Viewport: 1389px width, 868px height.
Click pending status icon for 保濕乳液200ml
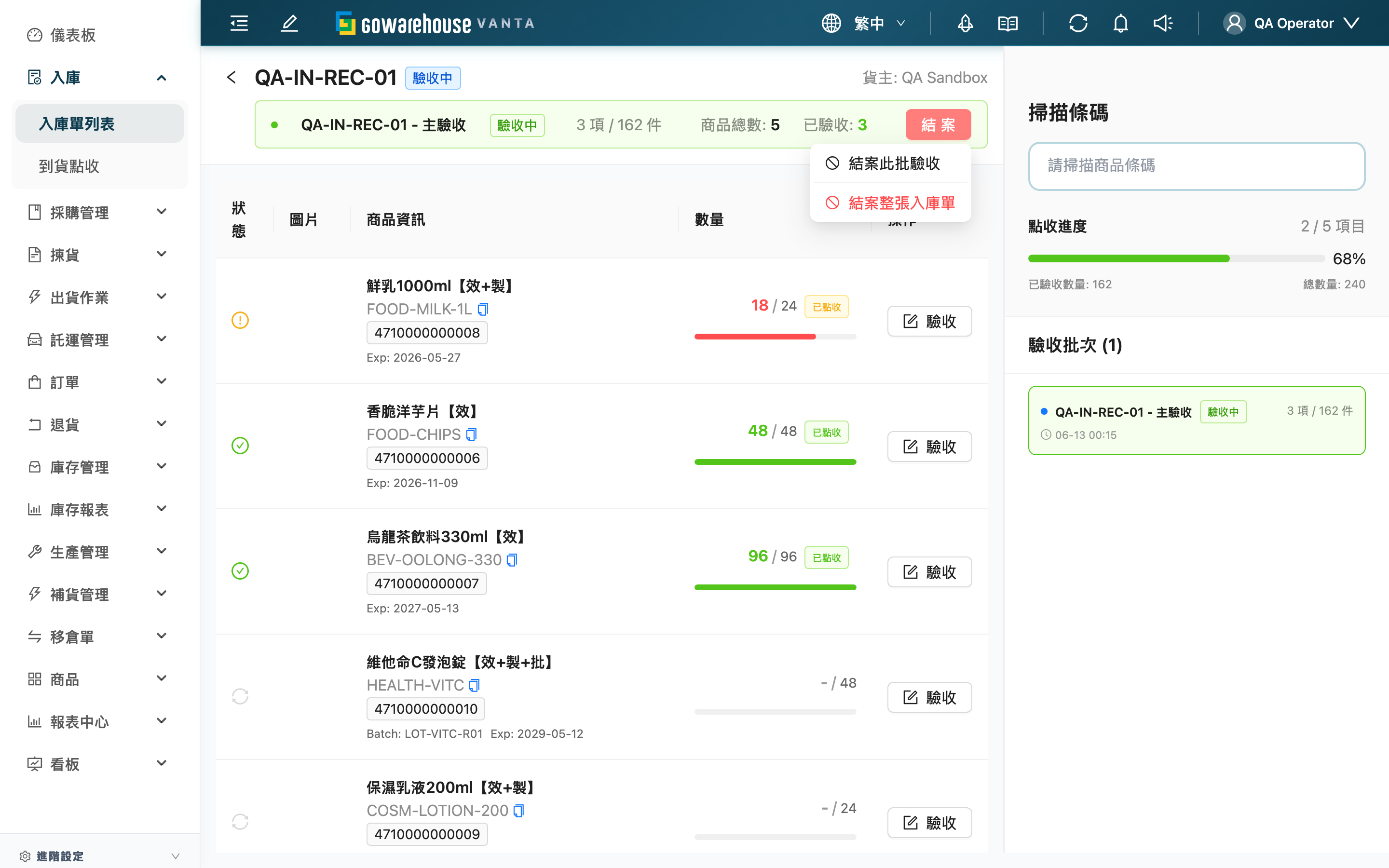tap(240, 822)
